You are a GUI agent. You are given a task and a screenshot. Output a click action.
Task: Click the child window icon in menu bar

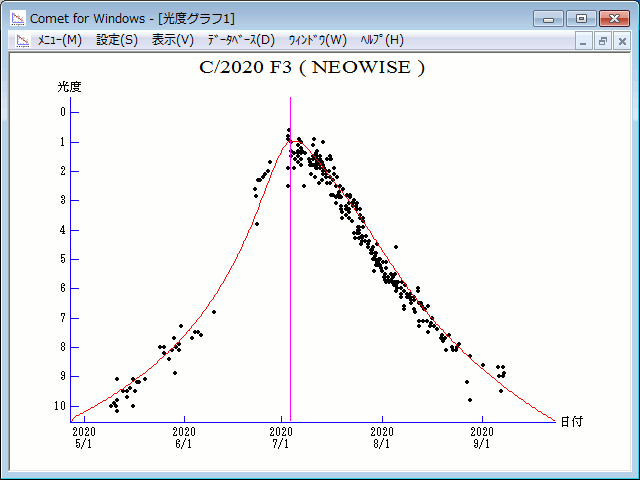[23, 40]
